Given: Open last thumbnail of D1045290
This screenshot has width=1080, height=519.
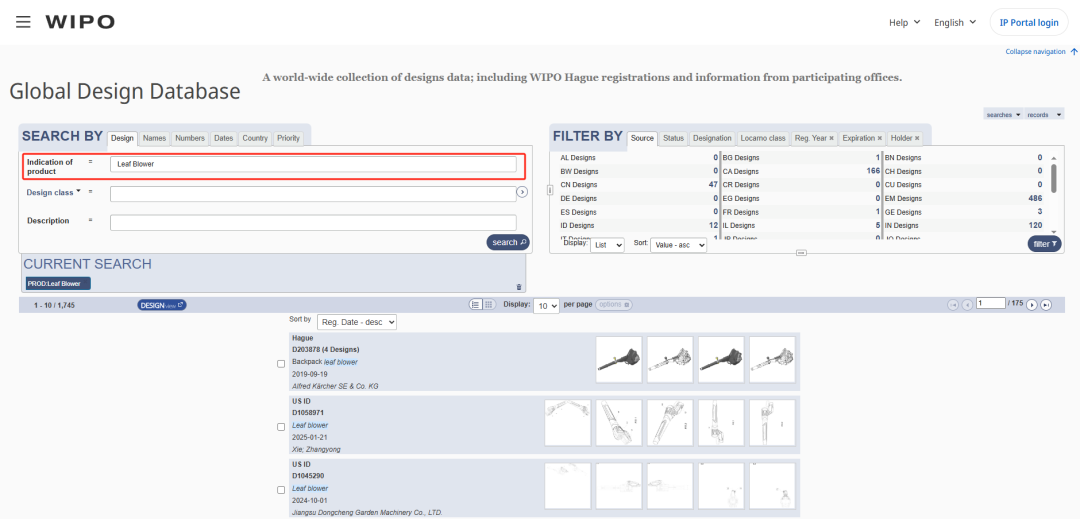Looking at the screenshot, I should pyautogui.click(x=772, y=486).
